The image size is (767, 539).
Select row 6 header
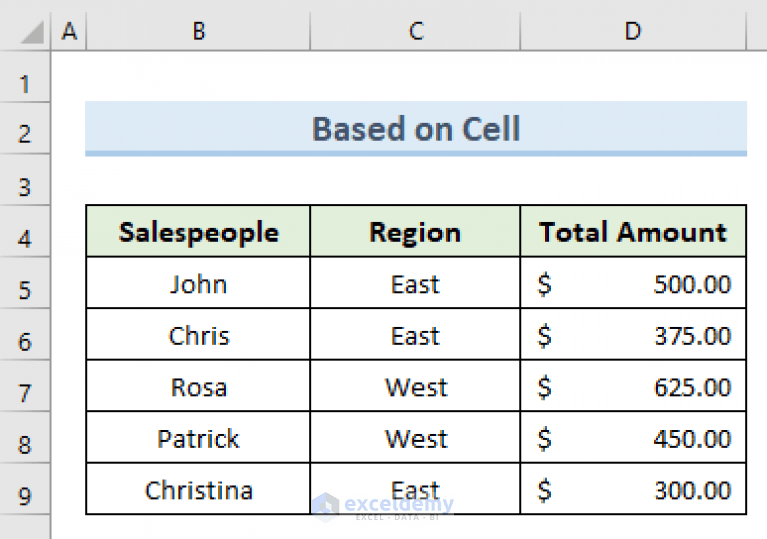[25, 335]
